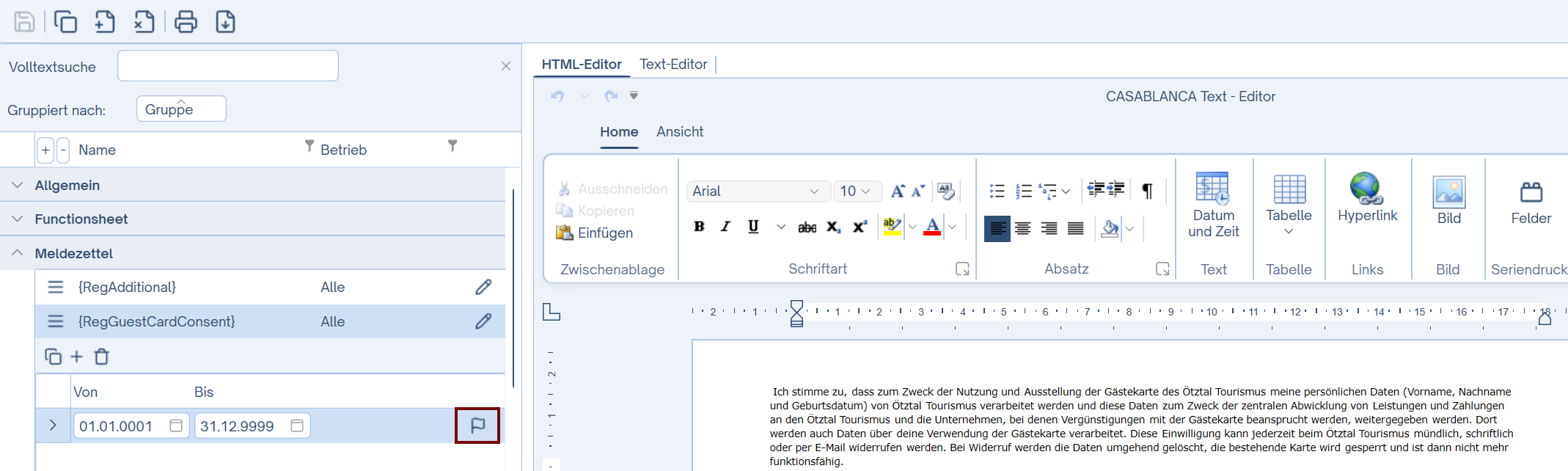Open the calendar for the Von date

(176, 426)
